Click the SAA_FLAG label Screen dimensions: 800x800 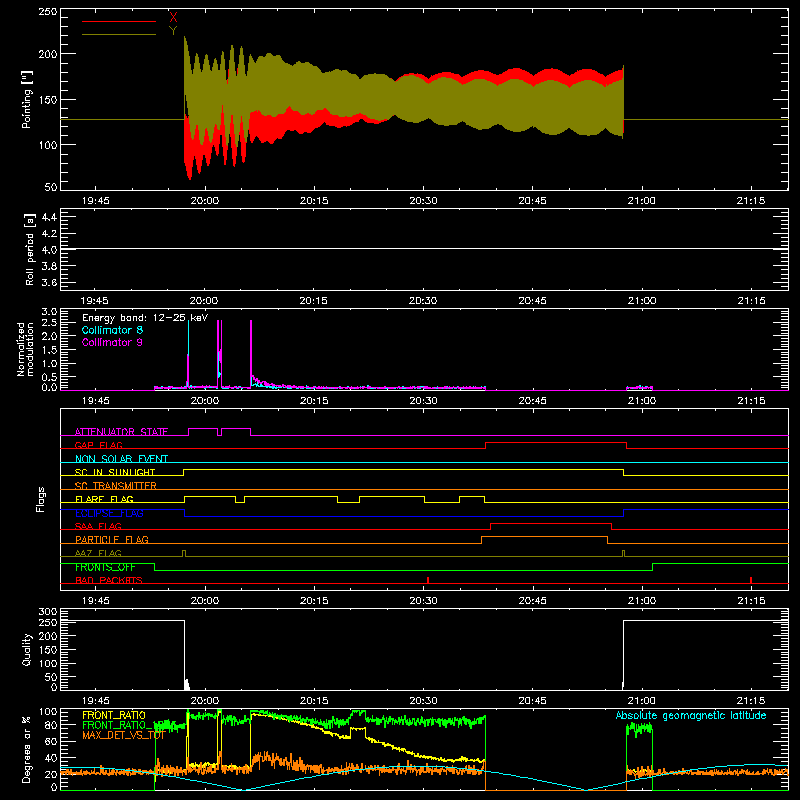[98, 526]
